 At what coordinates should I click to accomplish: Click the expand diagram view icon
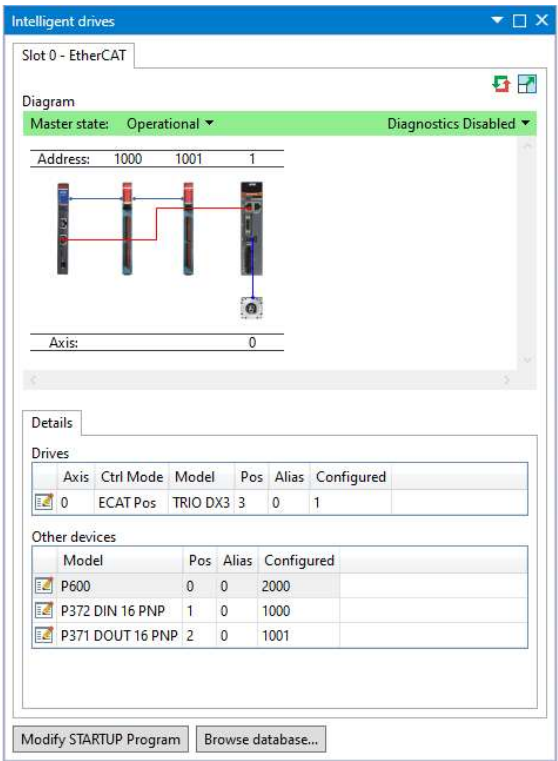coord(527,84)
